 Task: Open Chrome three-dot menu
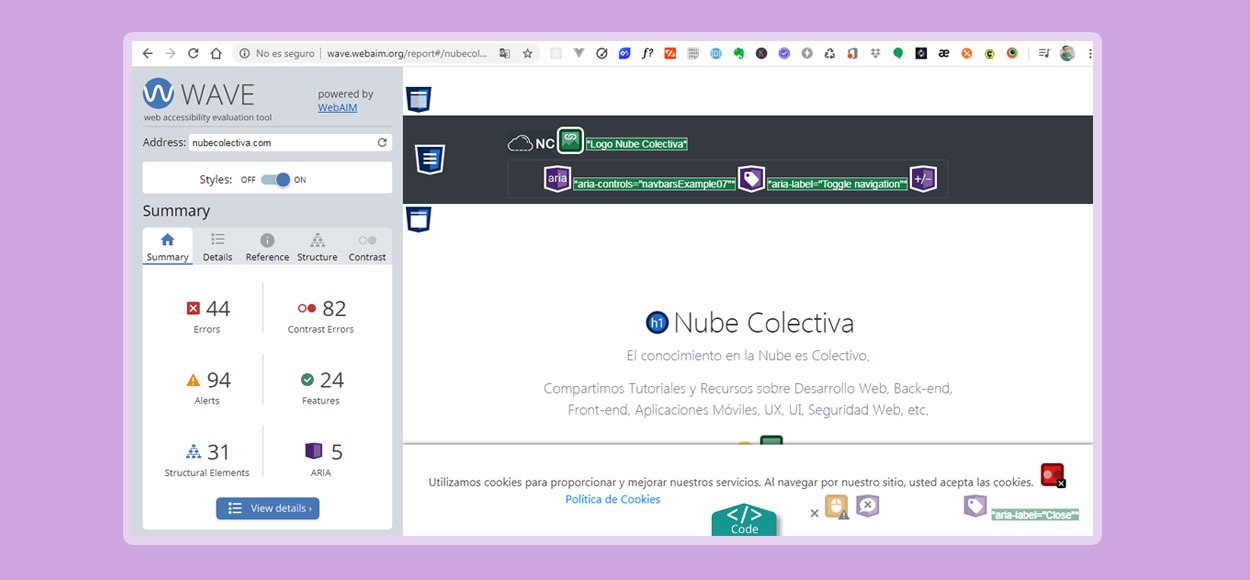(x=1089, y=53)
